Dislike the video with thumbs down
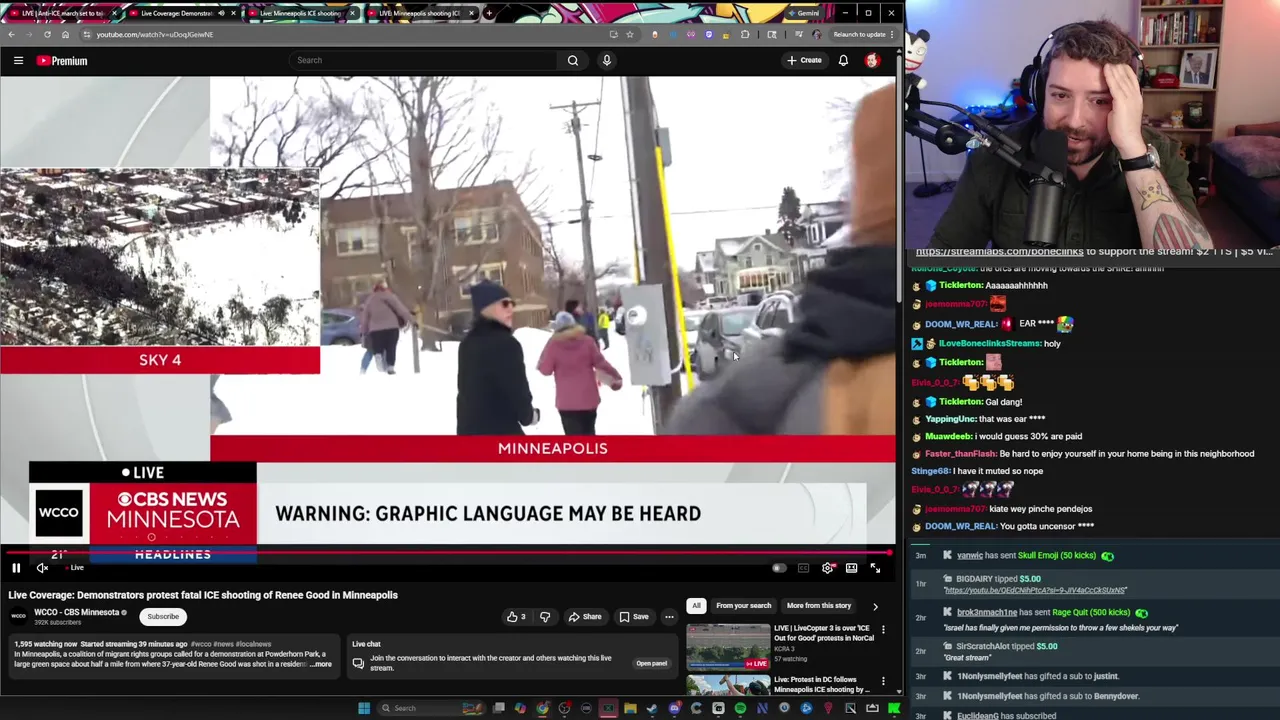The width and height of the screenshot is (1280, 720). pyautogui.click(x=545, y=617)
